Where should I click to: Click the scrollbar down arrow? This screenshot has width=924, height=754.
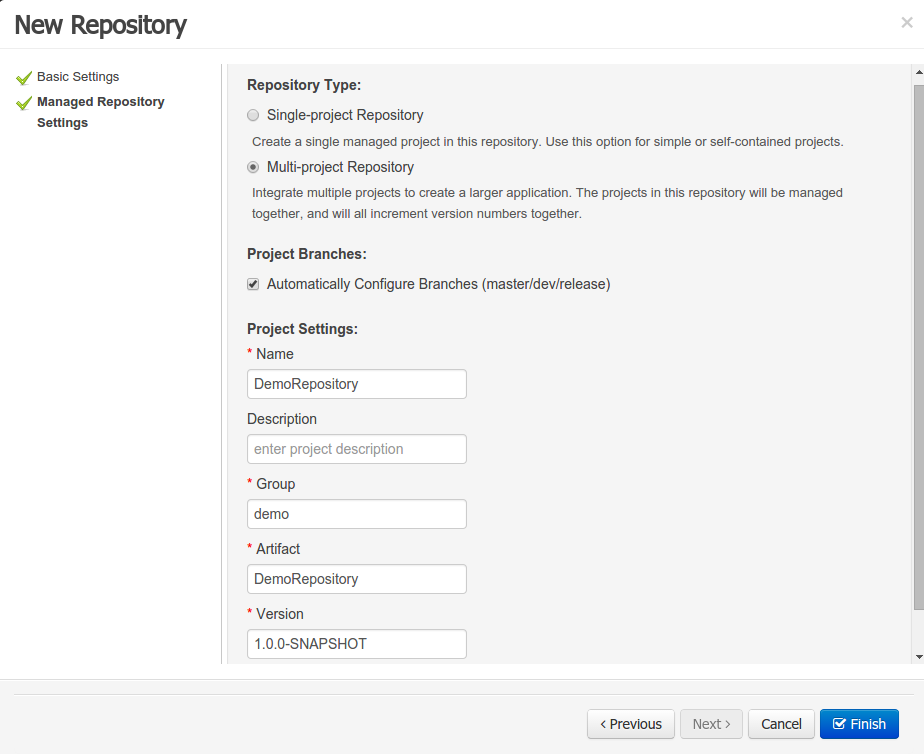click(x=918, y=656)
